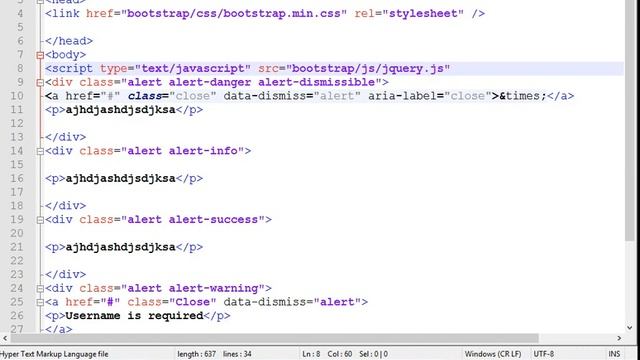Click the 'Username is required' text
The height and width of the screenshot is (360, 640).
point(134,316)
